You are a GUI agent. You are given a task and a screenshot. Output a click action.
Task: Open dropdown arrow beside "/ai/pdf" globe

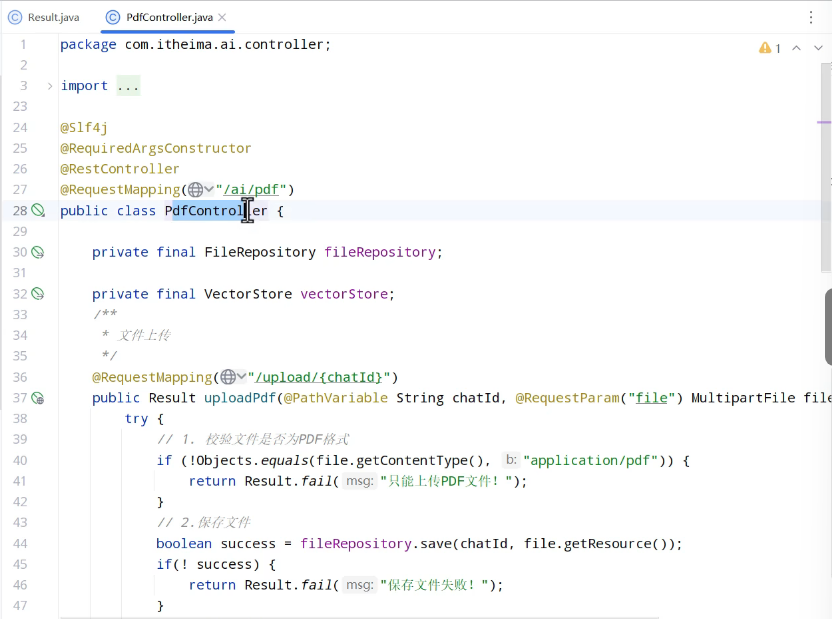click(x=209, y=189)
